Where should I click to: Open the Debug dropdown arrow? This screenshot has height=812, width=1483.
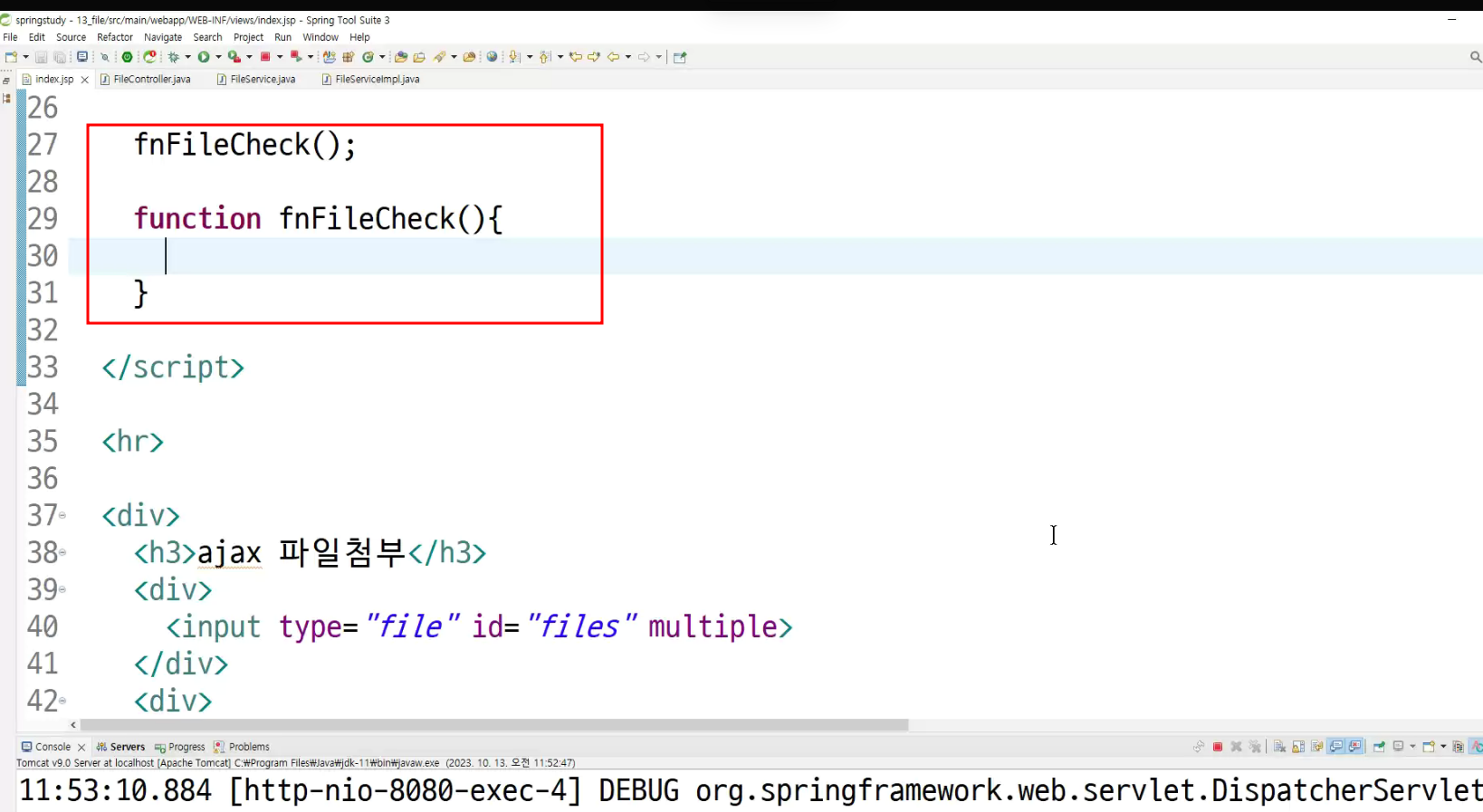(187, 57)
